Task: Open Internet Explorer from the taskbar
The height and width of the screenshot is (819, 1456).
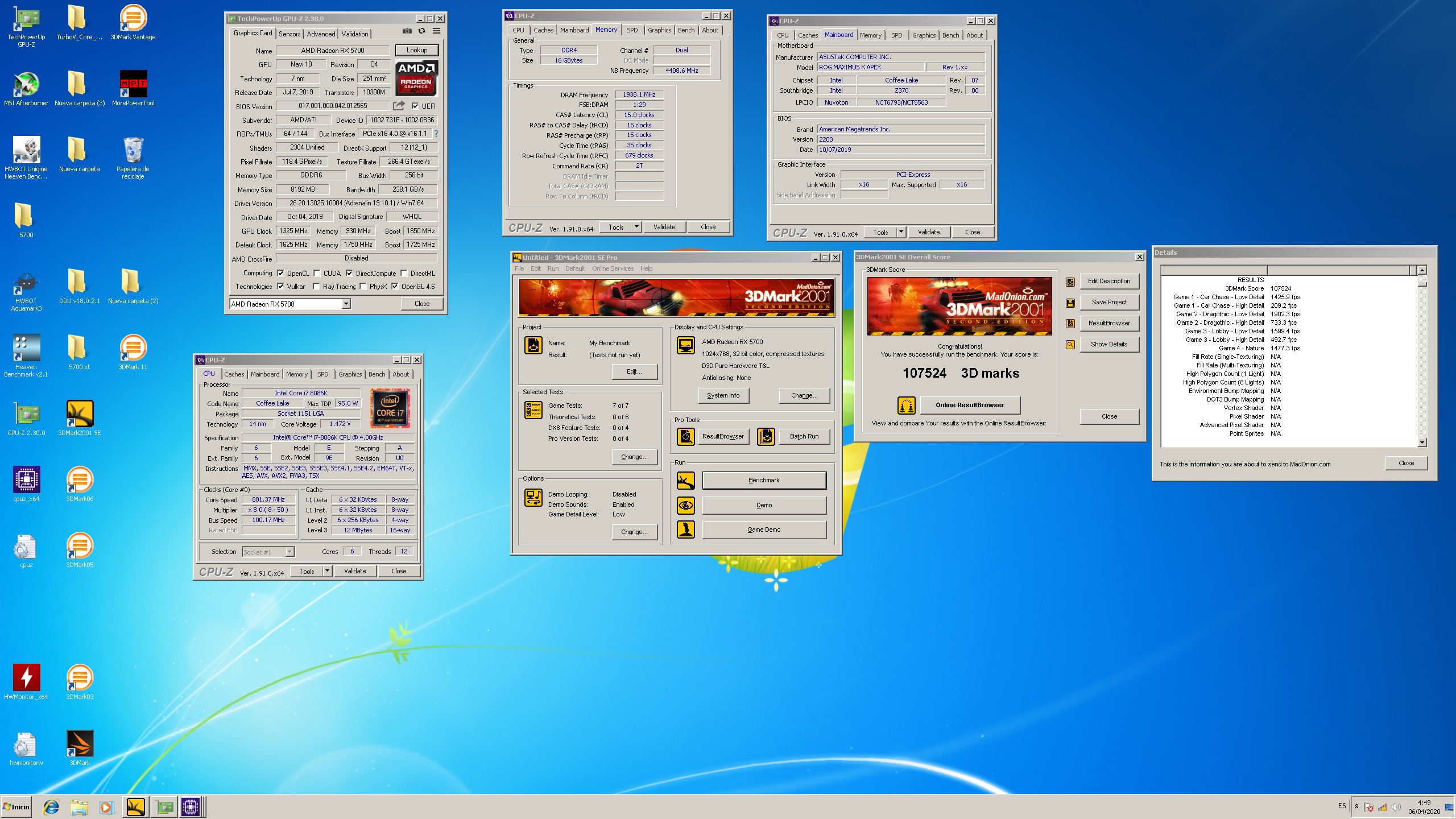Action: [51, 806]
